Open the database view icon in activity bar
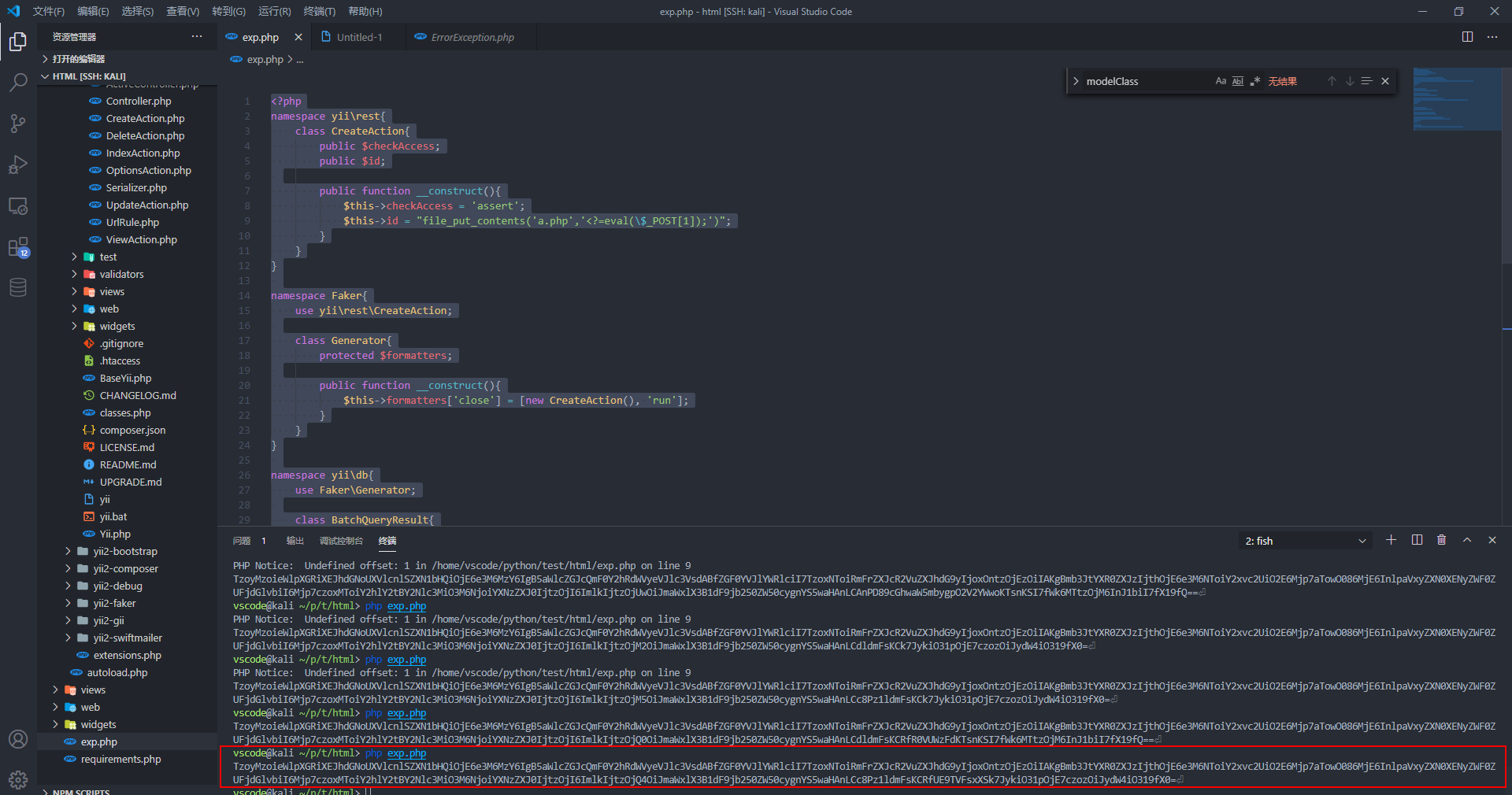The height and width of the screenshot is (795, 1512). (17, 287)
